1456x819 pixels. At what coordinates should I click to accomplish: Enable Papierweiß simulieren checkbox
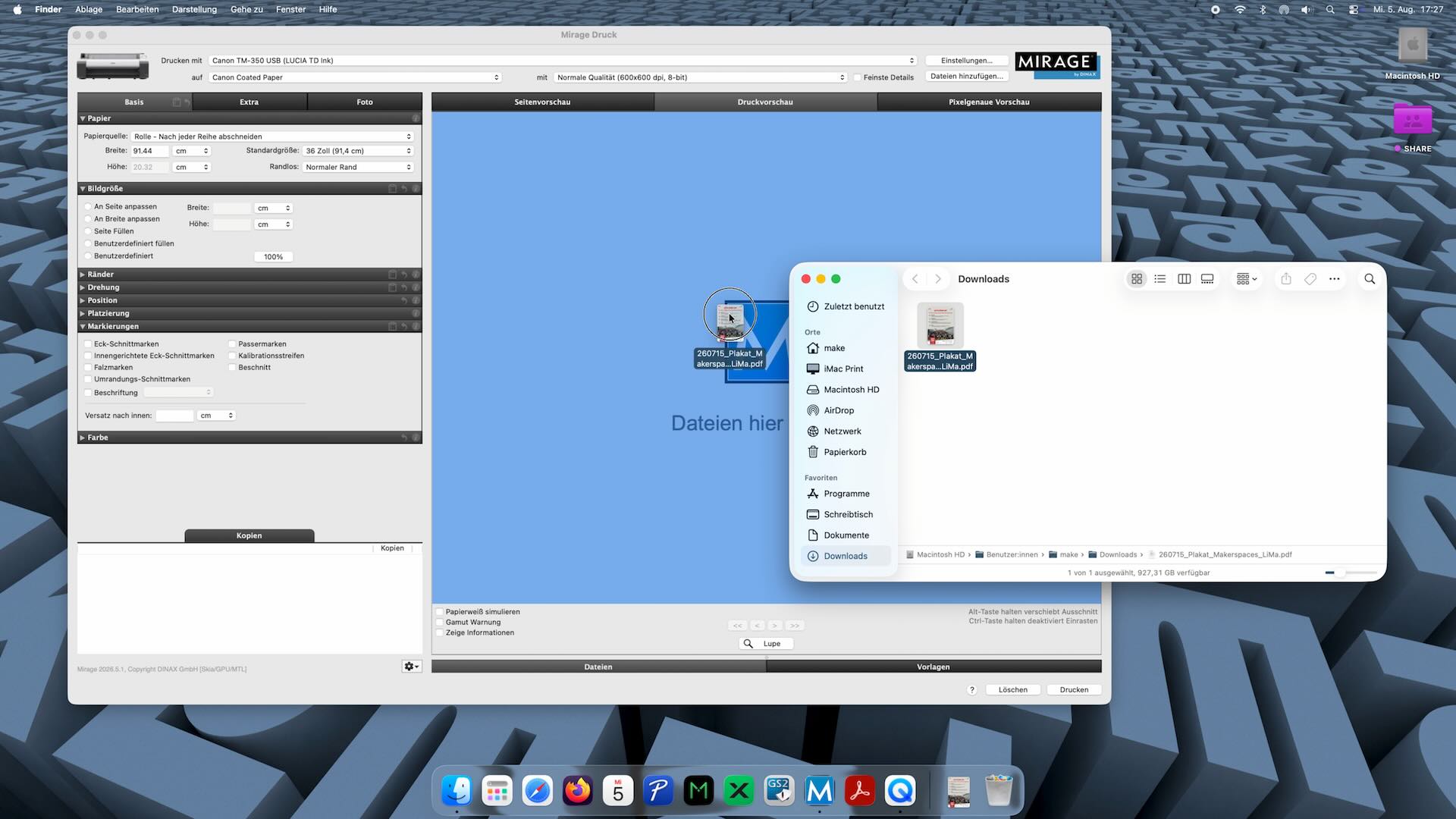(x=439, y=612)
